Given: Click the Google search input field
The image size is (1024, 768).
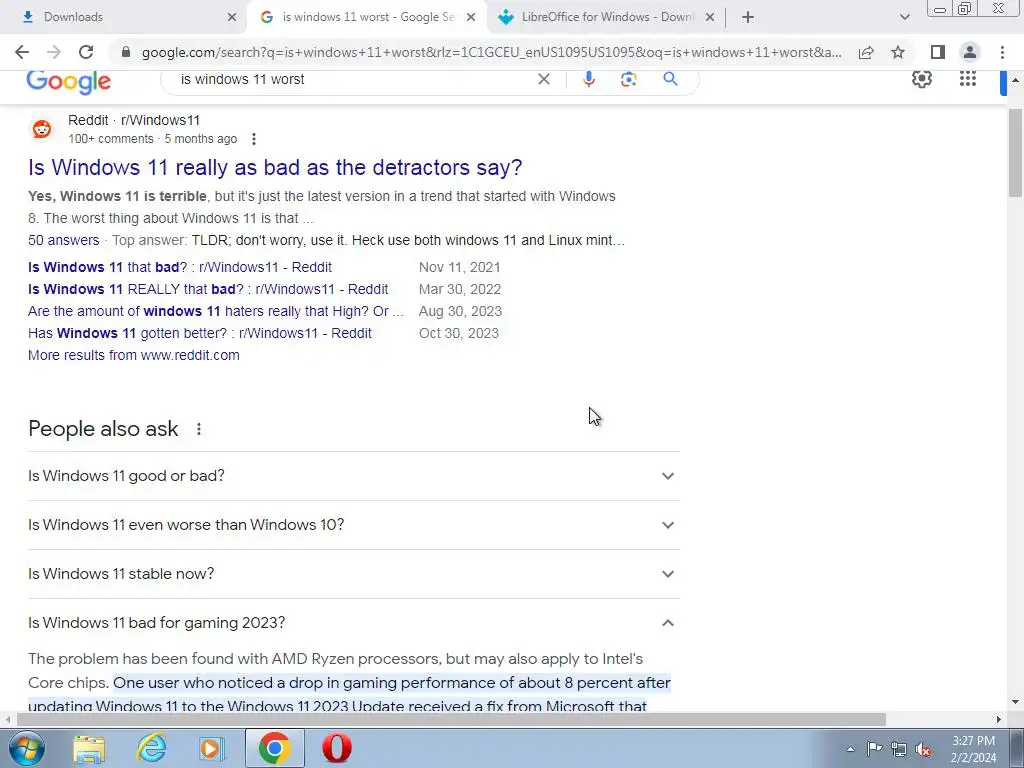Looking at the screenshot, I should pyautogui.click(x=353, y=80).
